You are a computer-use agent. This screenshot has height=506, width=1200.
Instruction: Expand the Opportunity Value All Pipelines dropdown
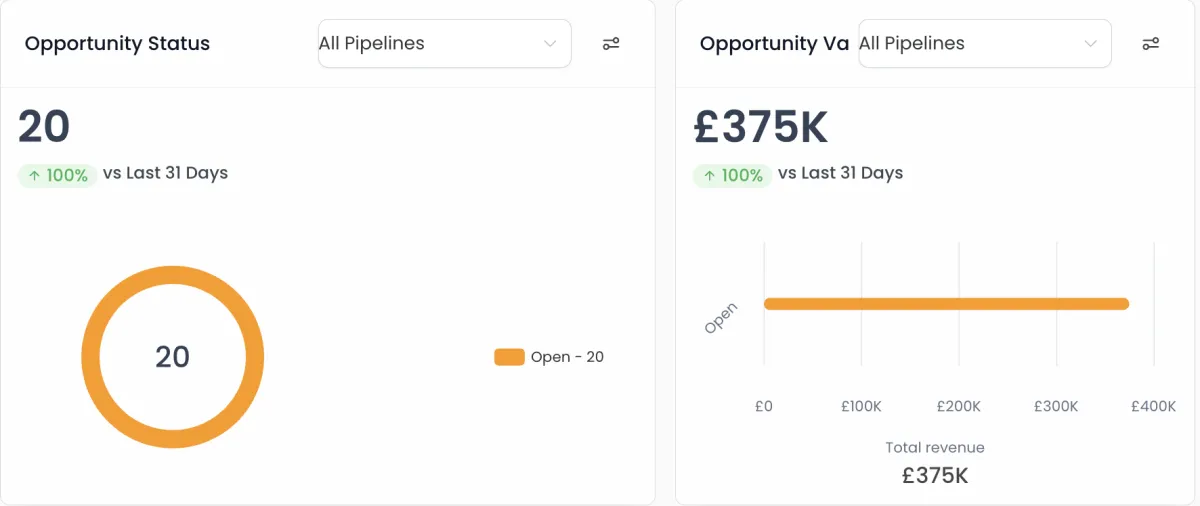point(984,44)
